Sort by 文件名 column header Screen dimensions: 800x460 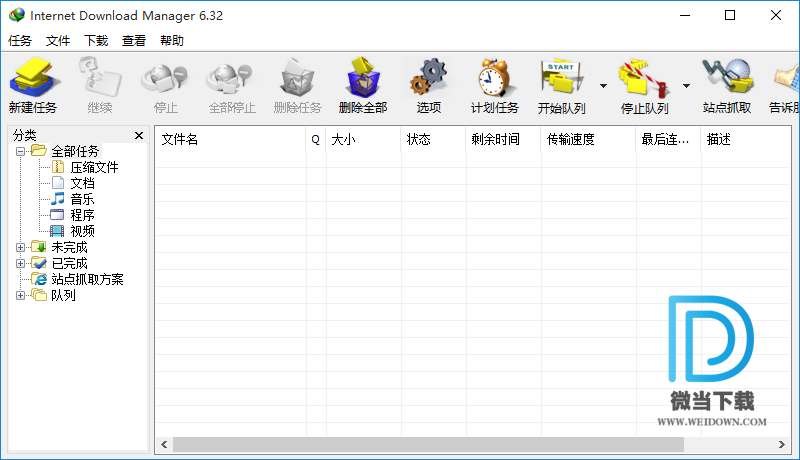tap(230, 139)
